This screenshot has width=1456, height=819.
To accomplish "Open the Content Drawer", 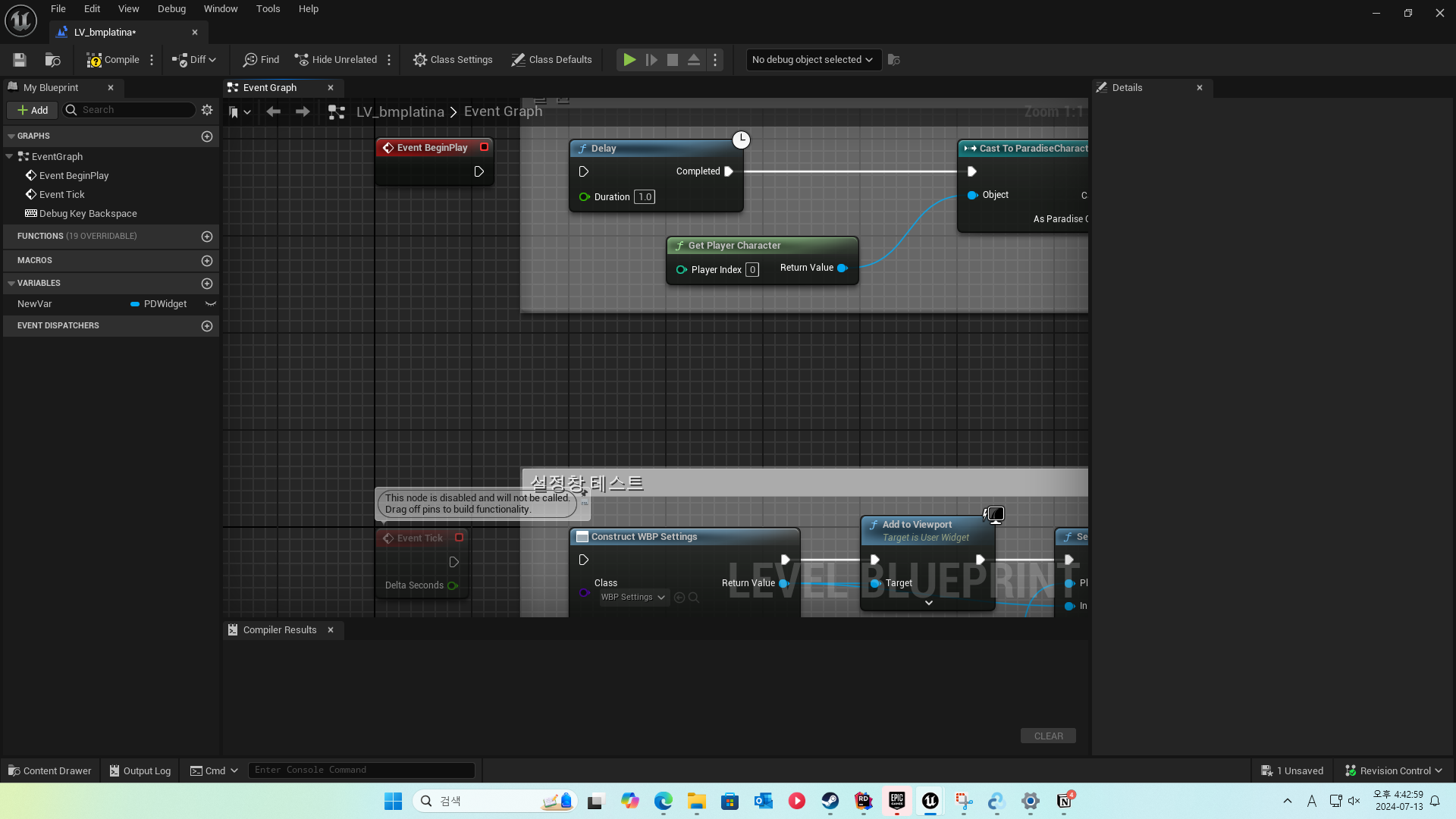I will [49, 771].
